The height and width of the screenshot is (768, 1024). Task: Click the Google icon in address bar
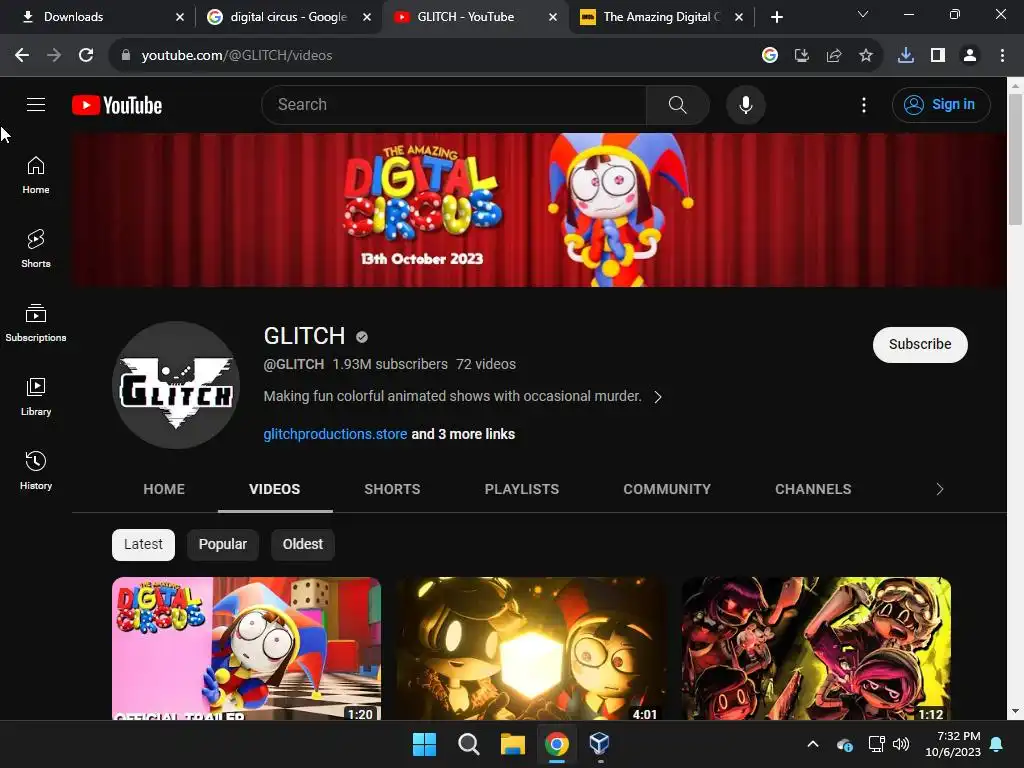click(769, 56)
